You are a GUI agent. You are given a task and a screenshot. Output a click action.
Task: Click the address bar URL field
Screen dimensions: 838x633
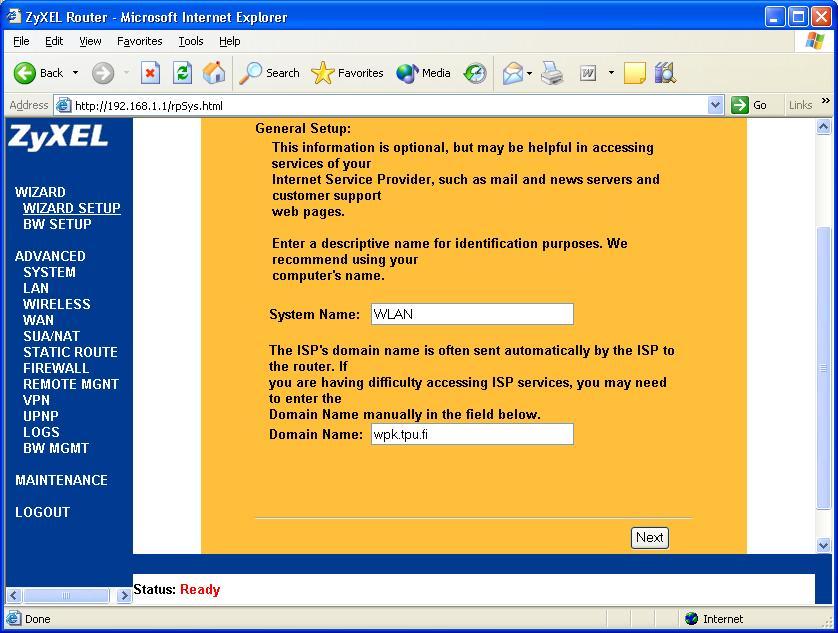pyautogui.click(x=389, y=105)
